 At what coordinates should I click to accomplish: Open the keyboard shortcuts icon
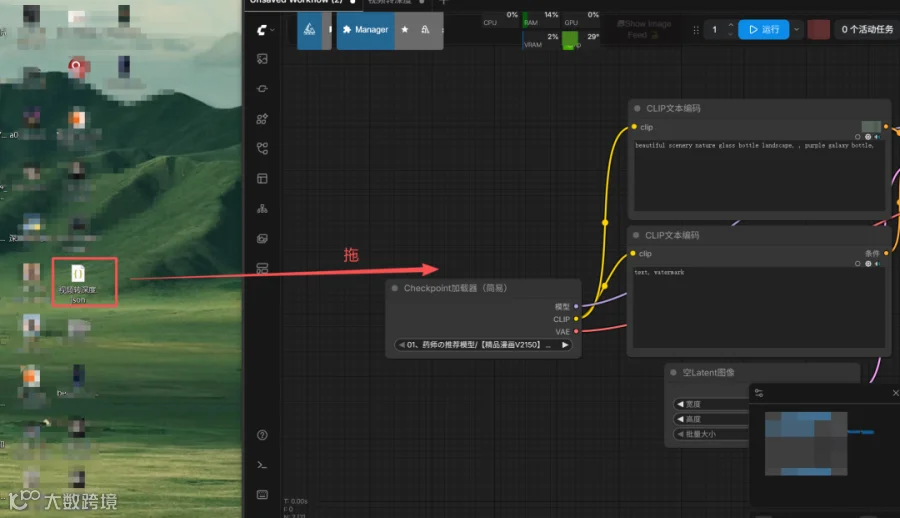262,495
